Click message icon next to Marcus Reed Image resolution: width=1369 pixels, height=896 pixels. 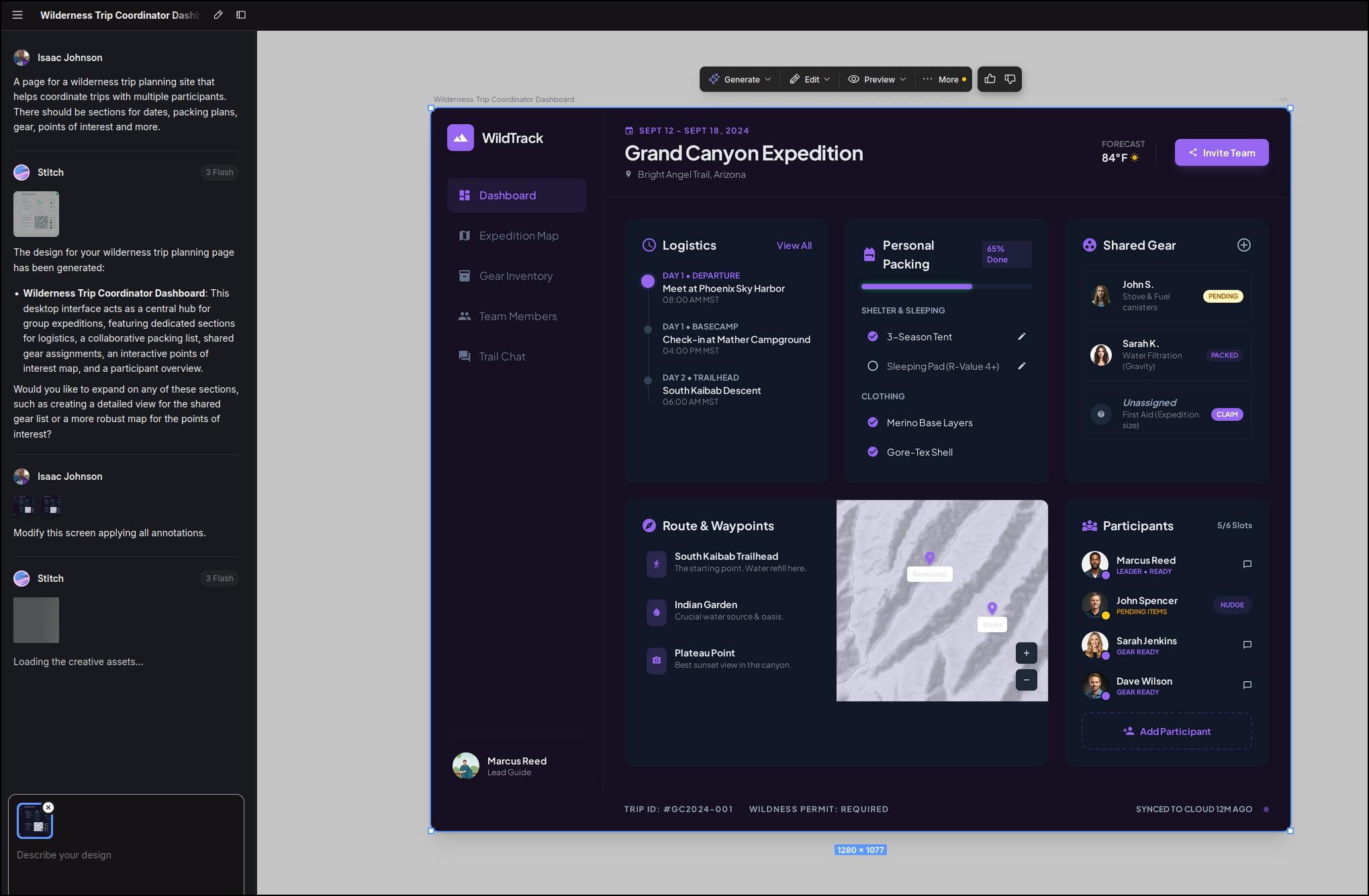[x=1247, y=564]
